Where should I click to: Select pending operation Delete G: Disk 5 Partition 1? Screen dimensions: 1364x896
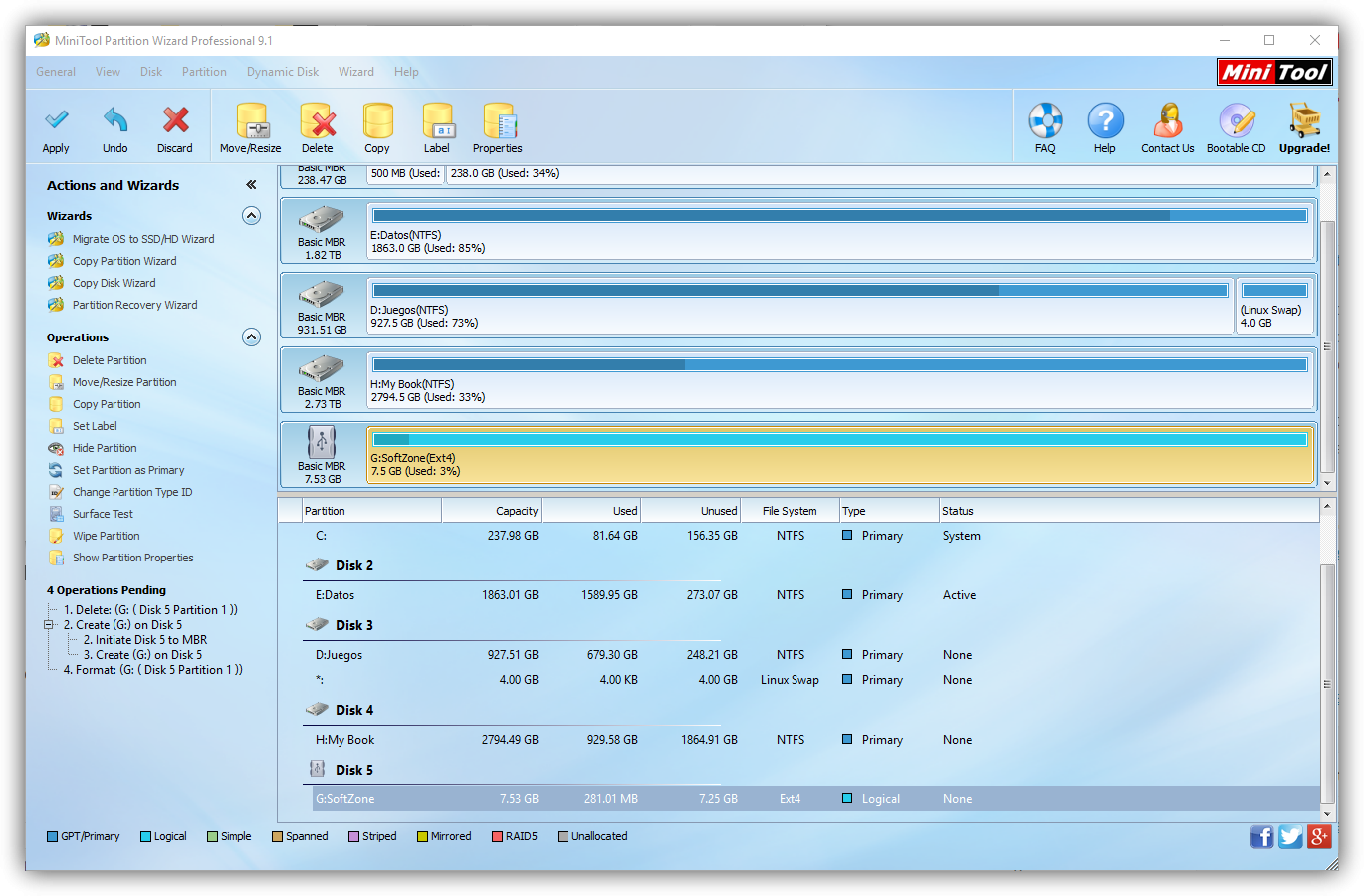pos(150,610)
